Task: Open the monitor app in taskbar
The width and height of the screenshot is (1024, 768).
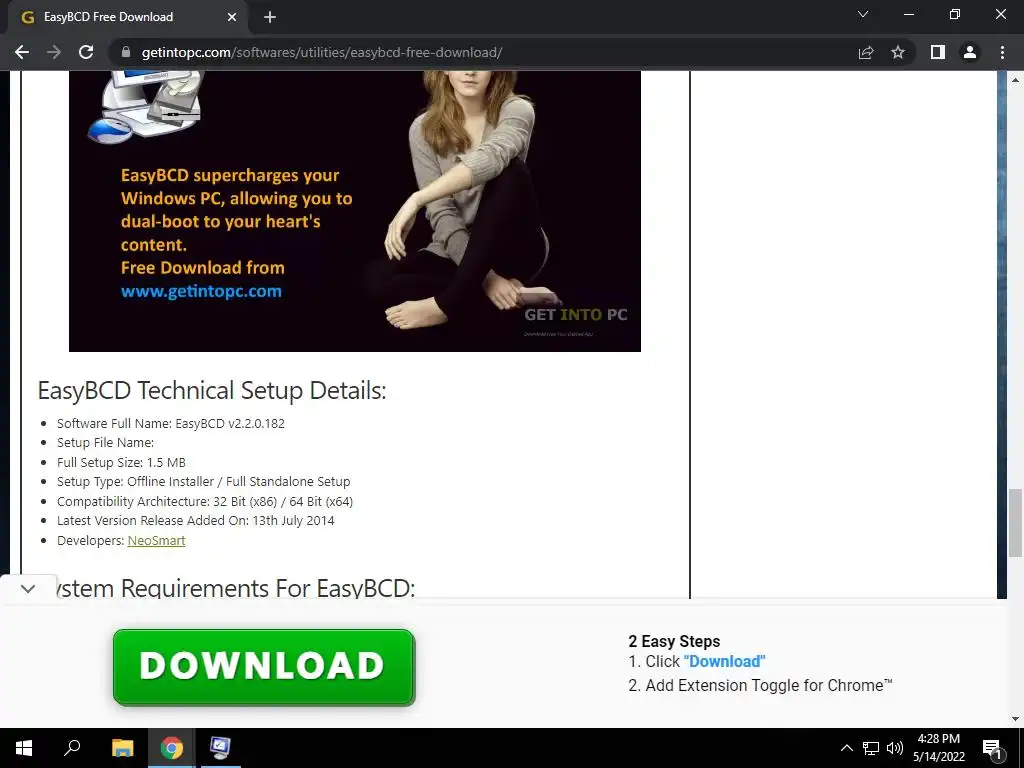Action: coord(220,748)
